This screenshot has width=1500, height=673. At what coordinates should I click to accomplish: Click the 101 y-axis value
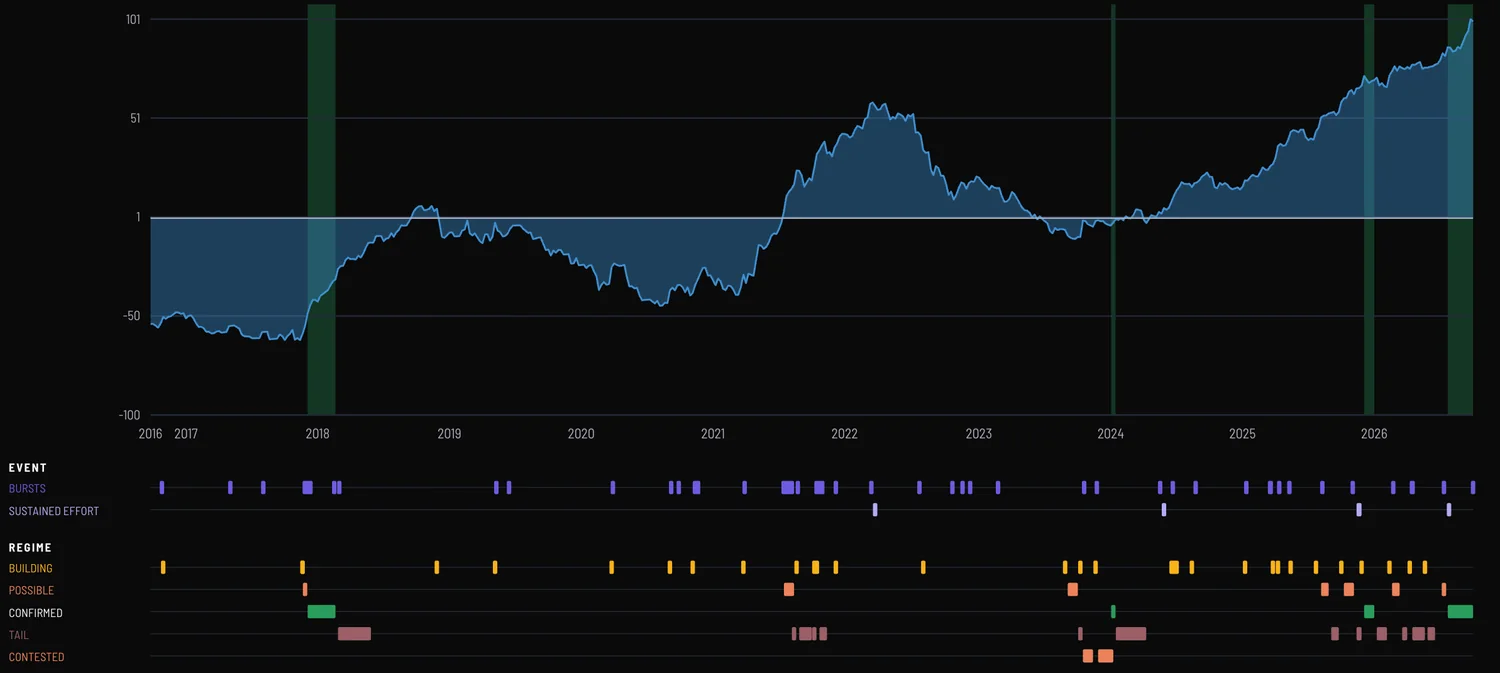pyautogui.click(x=133, y=20)
